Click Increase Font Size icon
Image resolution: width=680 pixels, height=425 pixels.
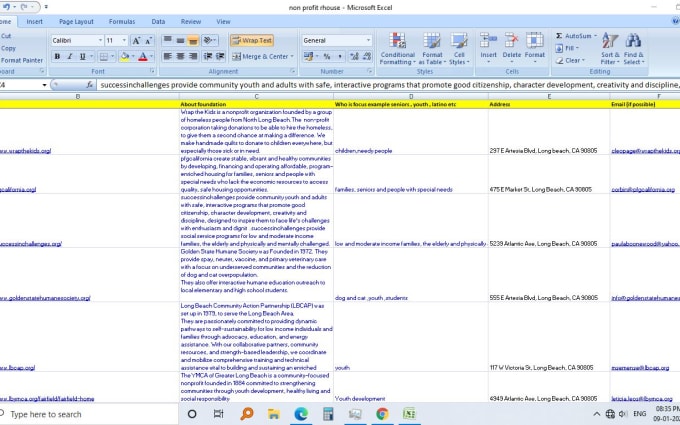tap(136, 40)
